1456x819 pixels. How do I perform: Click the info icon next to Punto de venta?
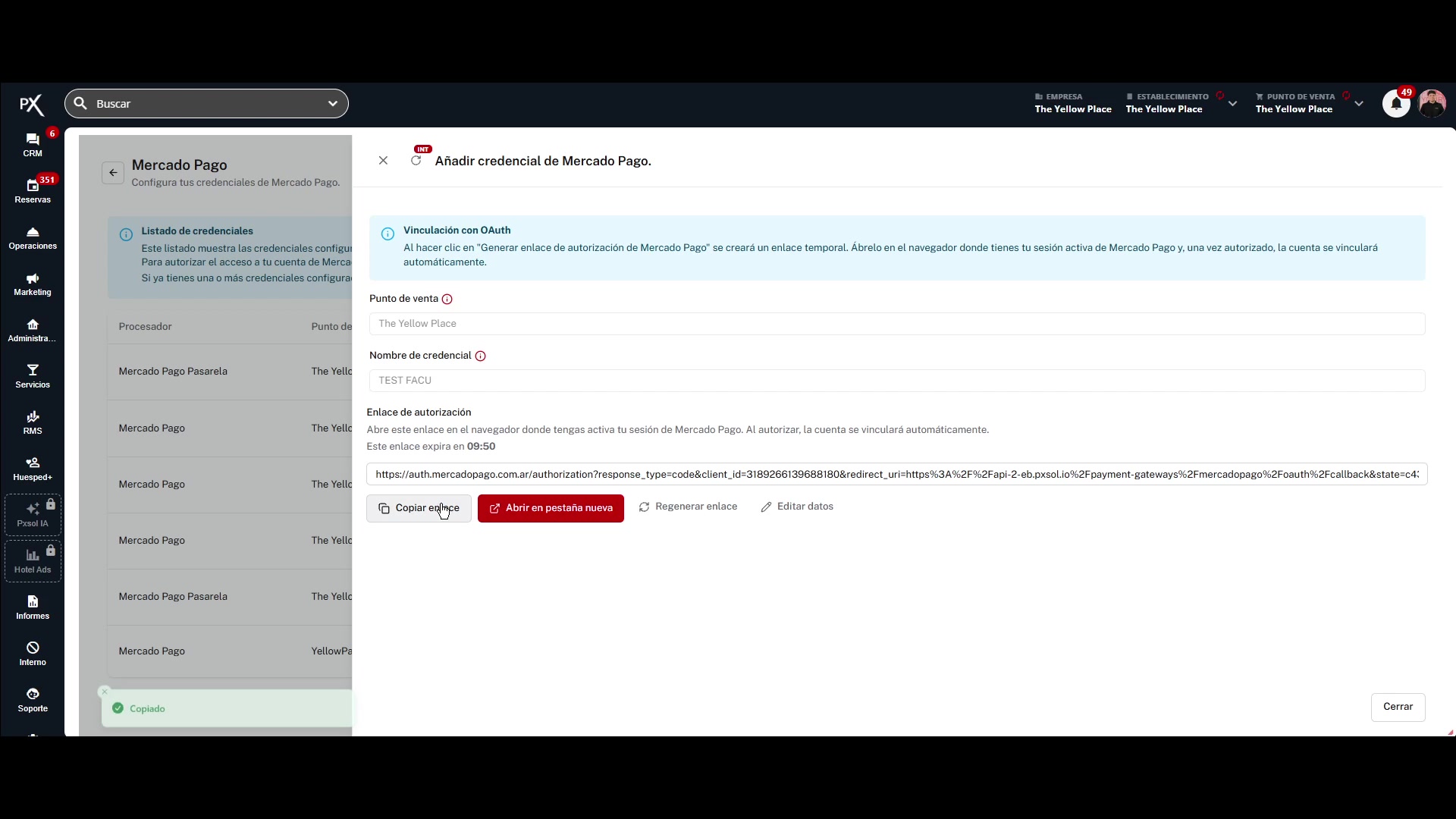pos(447,299)
